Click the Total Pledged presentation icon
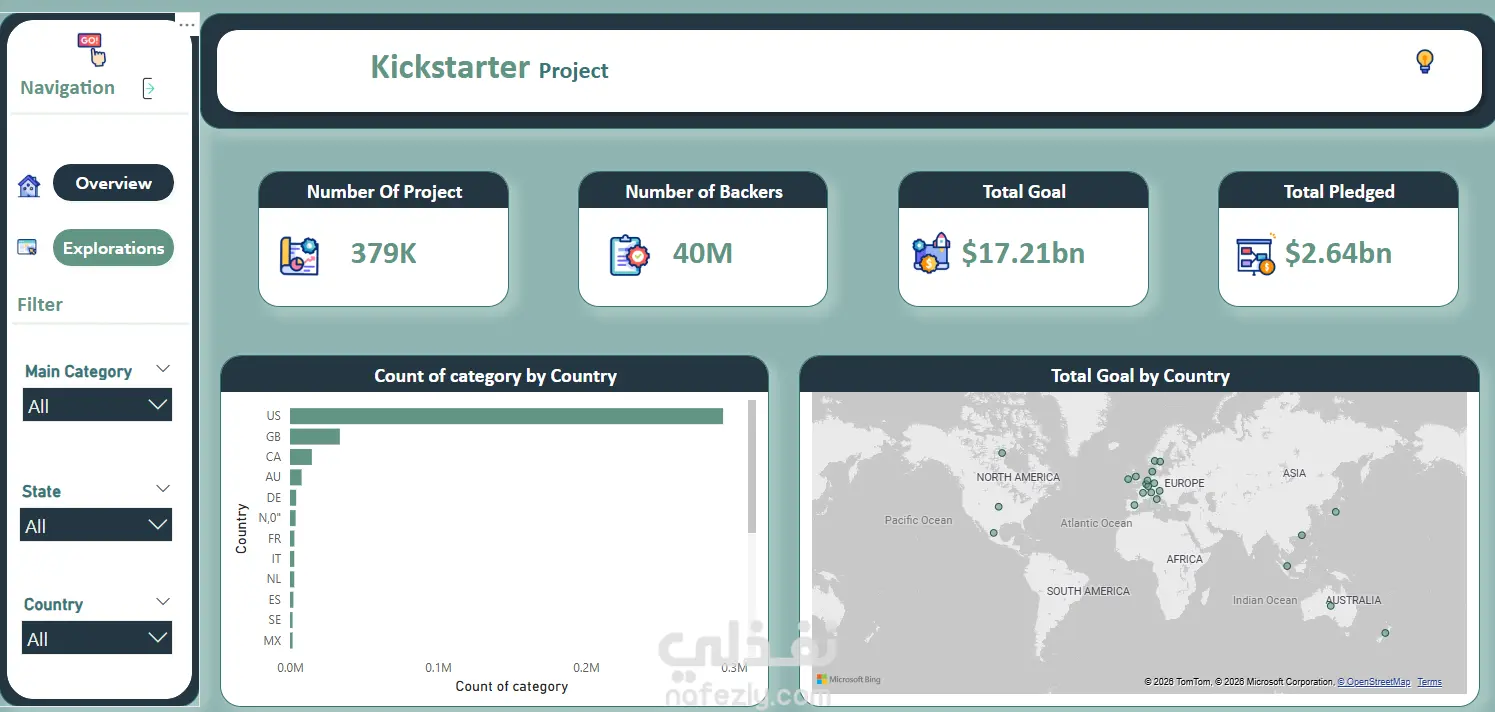This screenshot has height=712, width=1495. [x=1256, y=255]
